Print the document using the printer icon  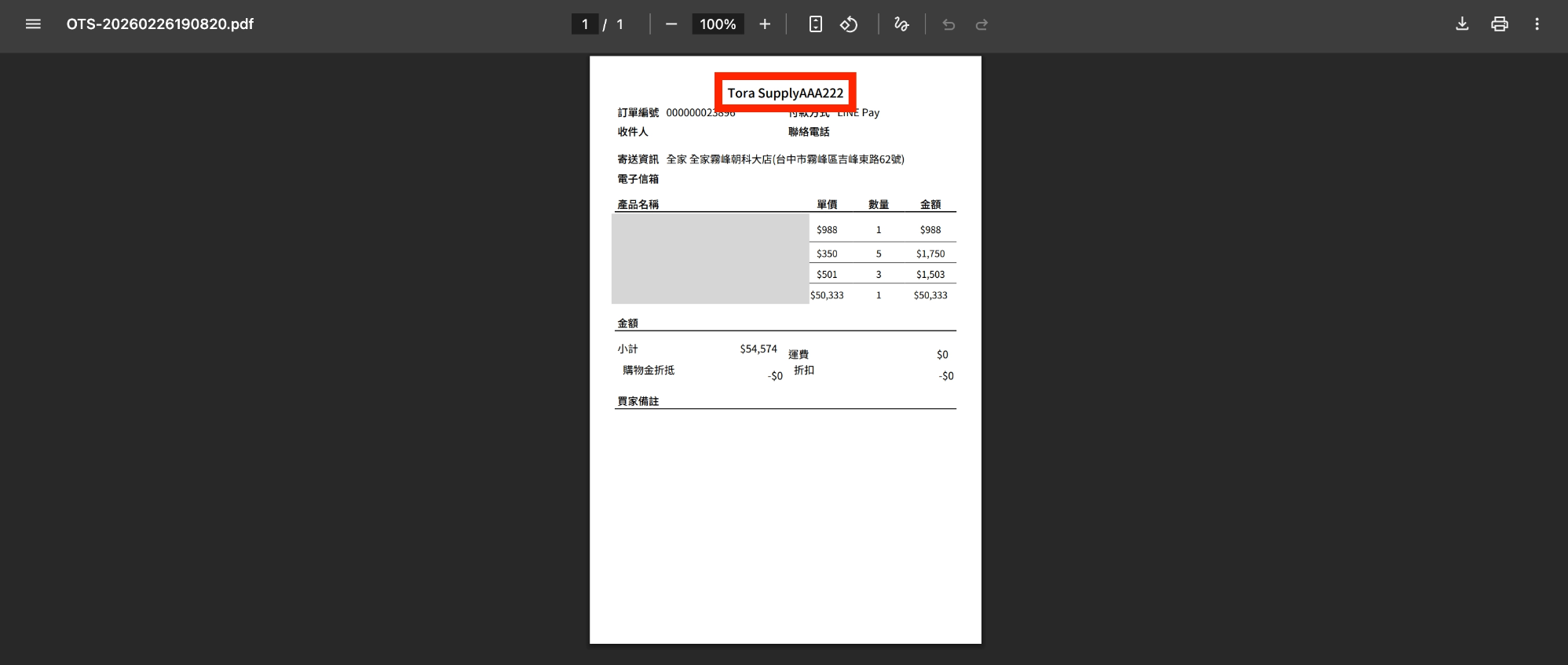pos(1500,24)
